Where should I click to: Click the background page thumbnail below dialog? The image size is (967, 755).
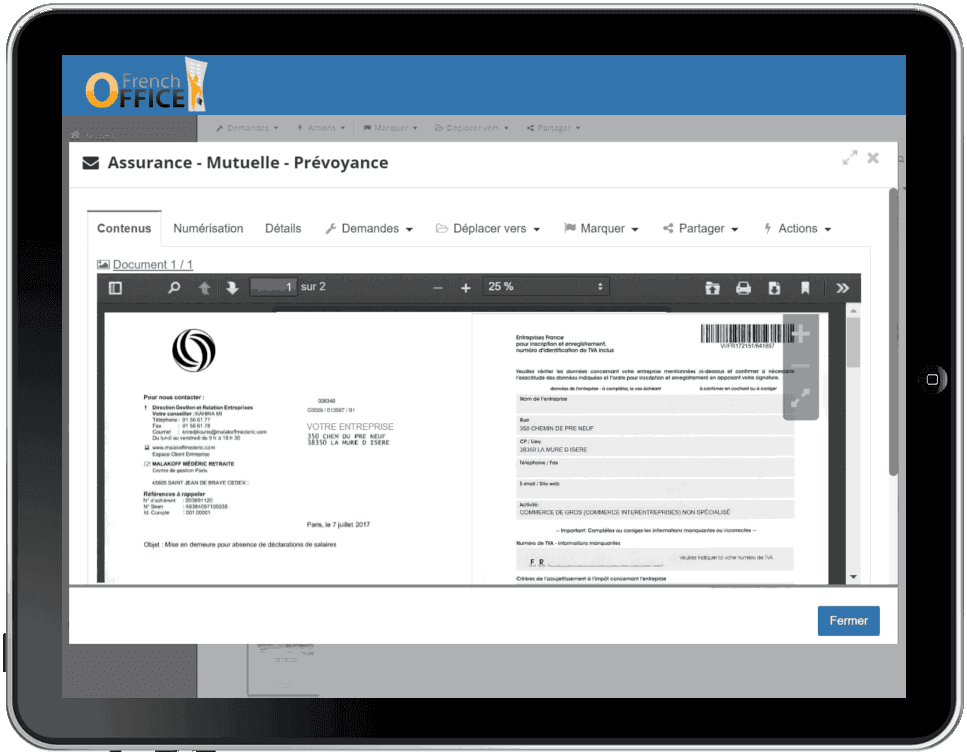pos(284,669)
